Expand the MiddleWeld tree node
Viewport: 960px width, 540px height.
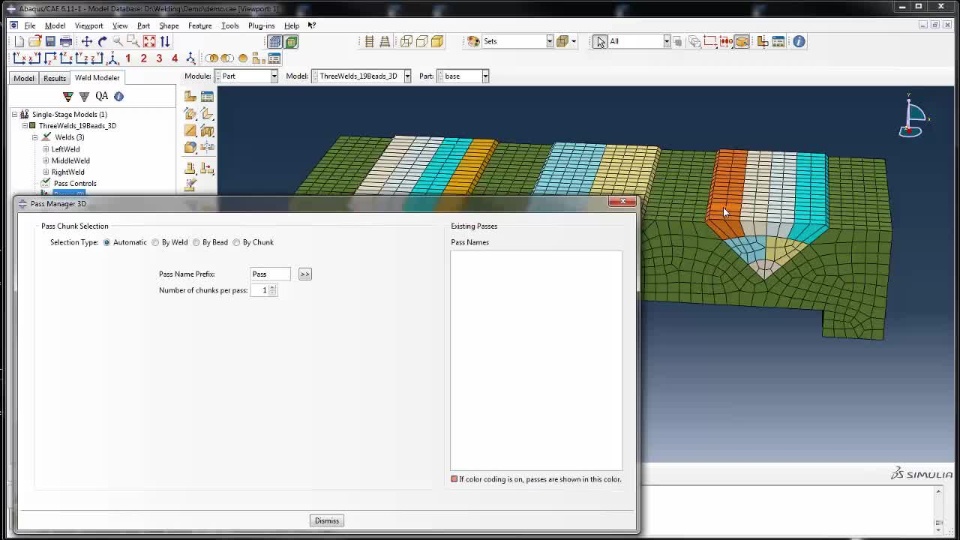[x=46, y=160]
